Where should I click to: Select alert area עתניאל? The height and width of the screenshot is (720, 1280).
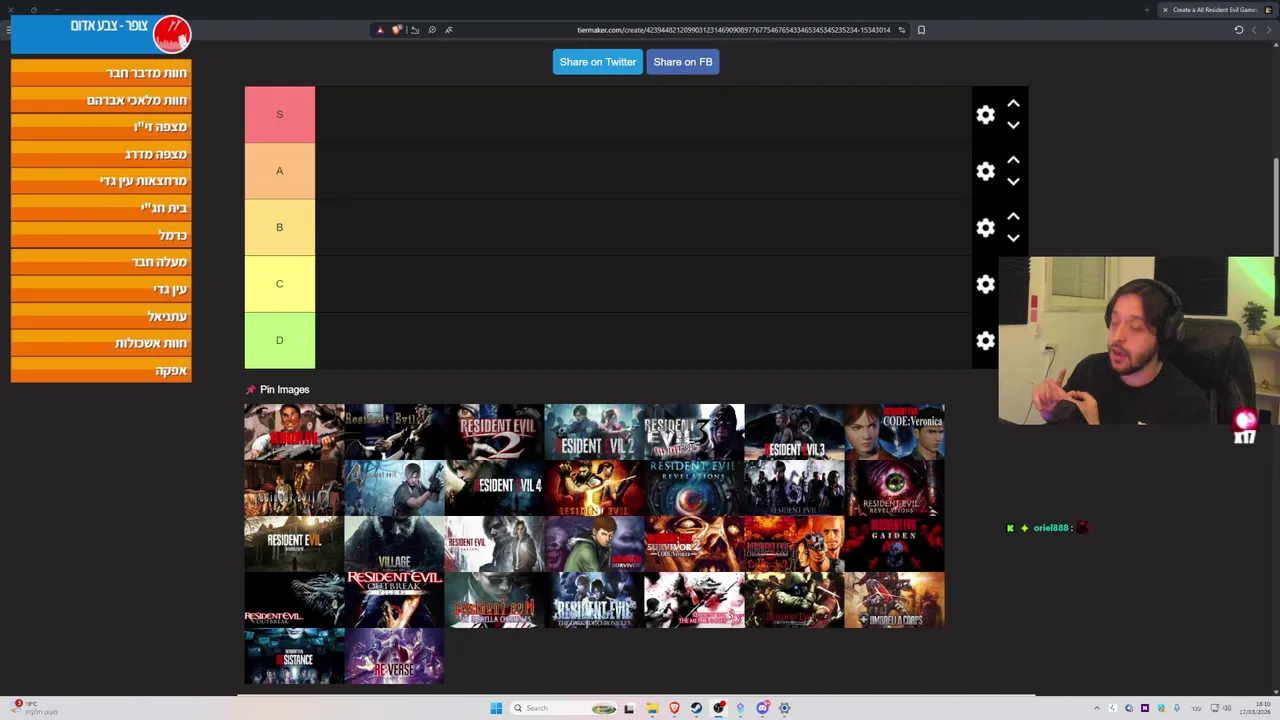tap(101, 316)
